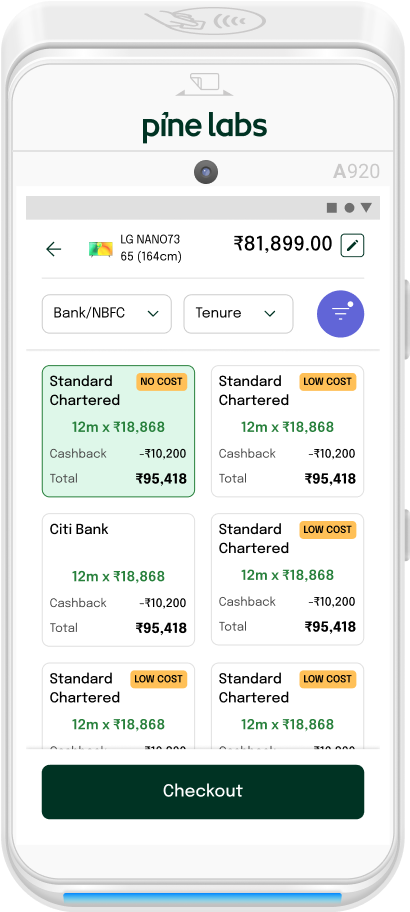Choose top-right LOW COST Standard Chartered card
410x912 pixels.
point(287,431)
